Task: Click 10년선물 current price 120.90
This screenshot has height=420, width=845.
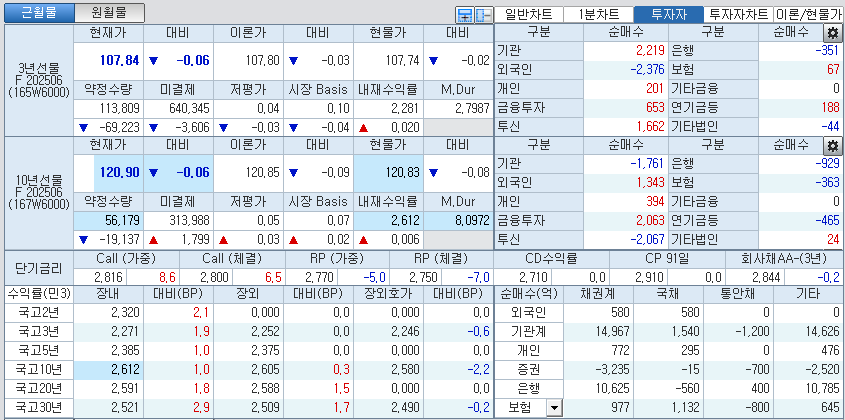Action: 119,173
